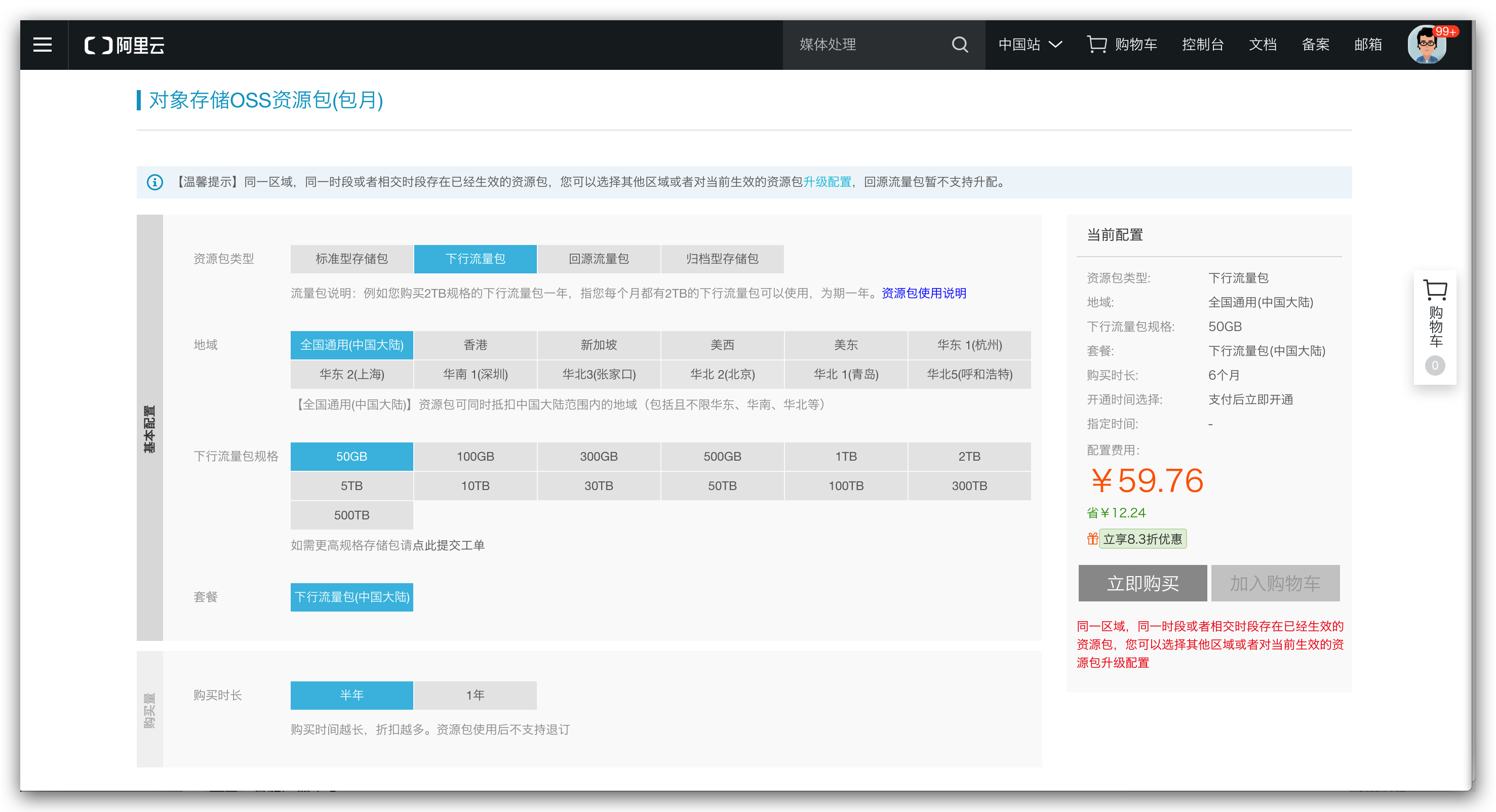Select 回源流量包 package type
1496x812 pixels.
[599, 259]
